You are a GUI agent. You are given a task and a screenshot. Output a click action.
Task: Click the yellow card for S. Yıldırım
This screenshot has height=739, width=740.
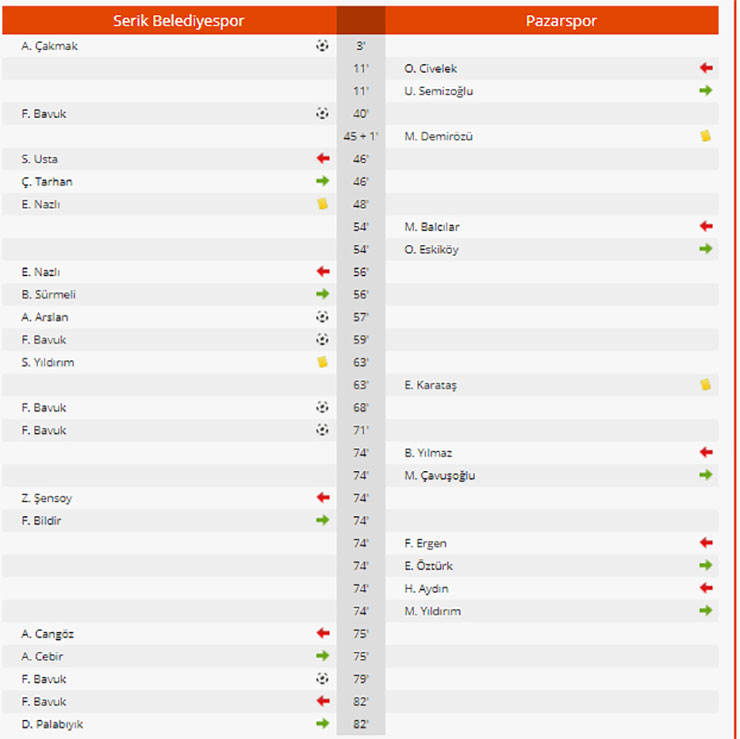322,362
